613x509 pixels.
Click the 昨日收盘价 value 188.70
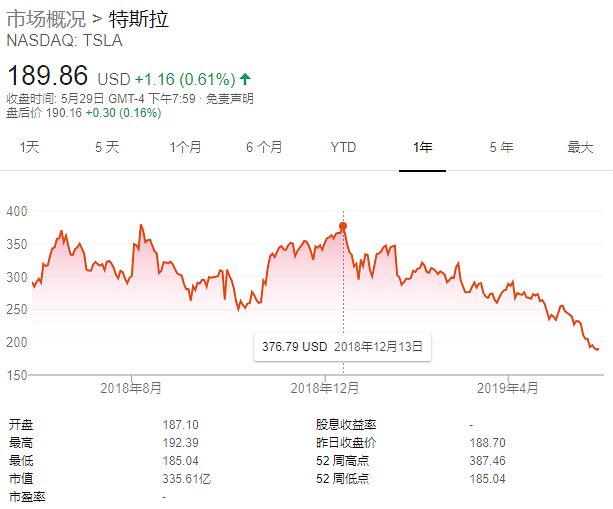[x=488, y=443]
